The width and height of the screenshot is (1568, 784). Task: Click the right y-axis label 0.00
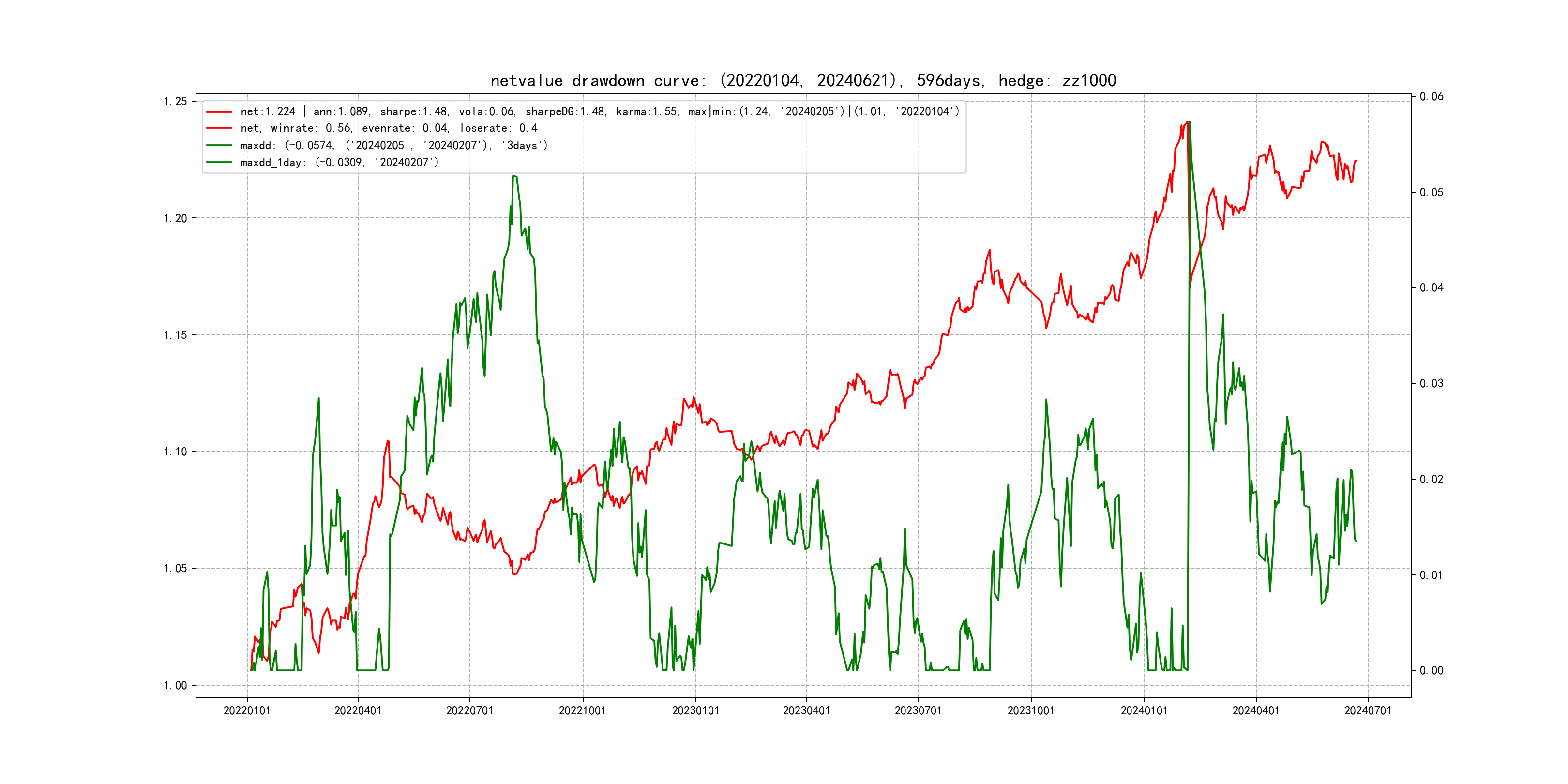click(1431, 671)
